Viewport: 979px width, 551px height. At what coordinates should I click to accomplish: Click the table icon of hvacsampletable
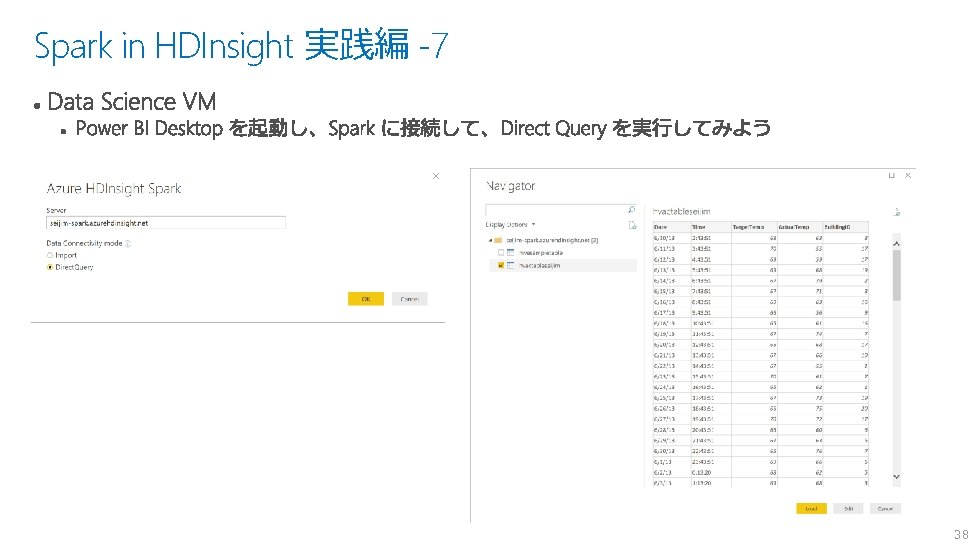point(511,253)
